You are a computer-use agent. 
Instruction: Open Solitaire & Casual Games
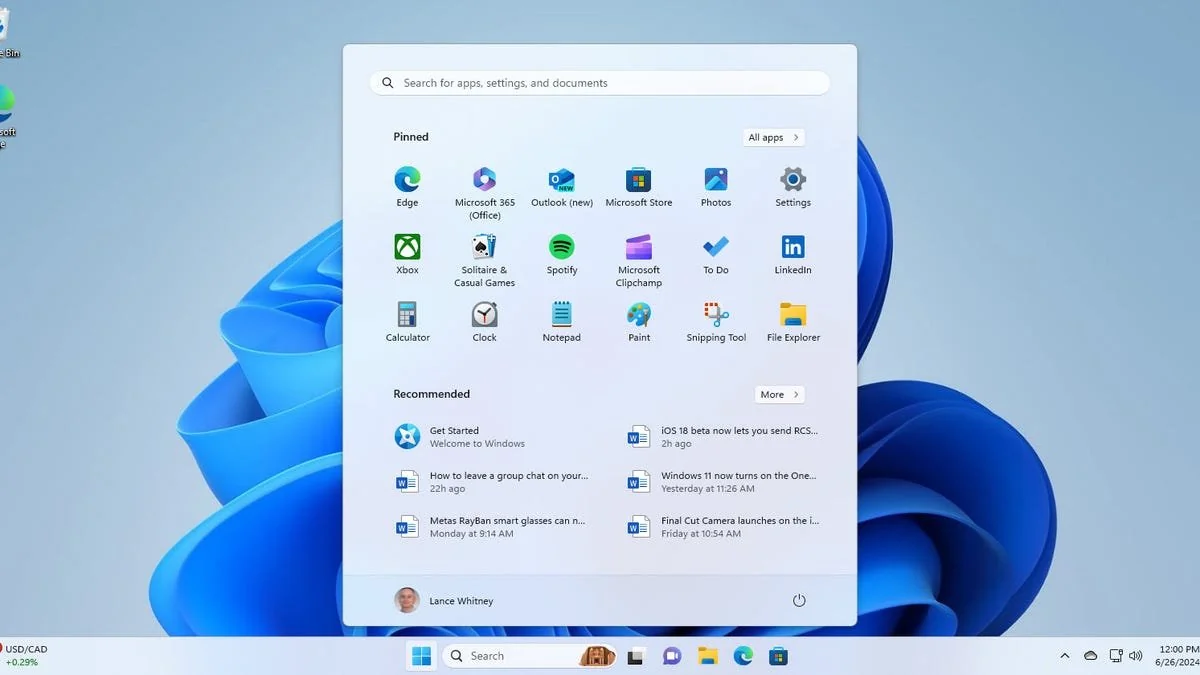pos(485,261)
